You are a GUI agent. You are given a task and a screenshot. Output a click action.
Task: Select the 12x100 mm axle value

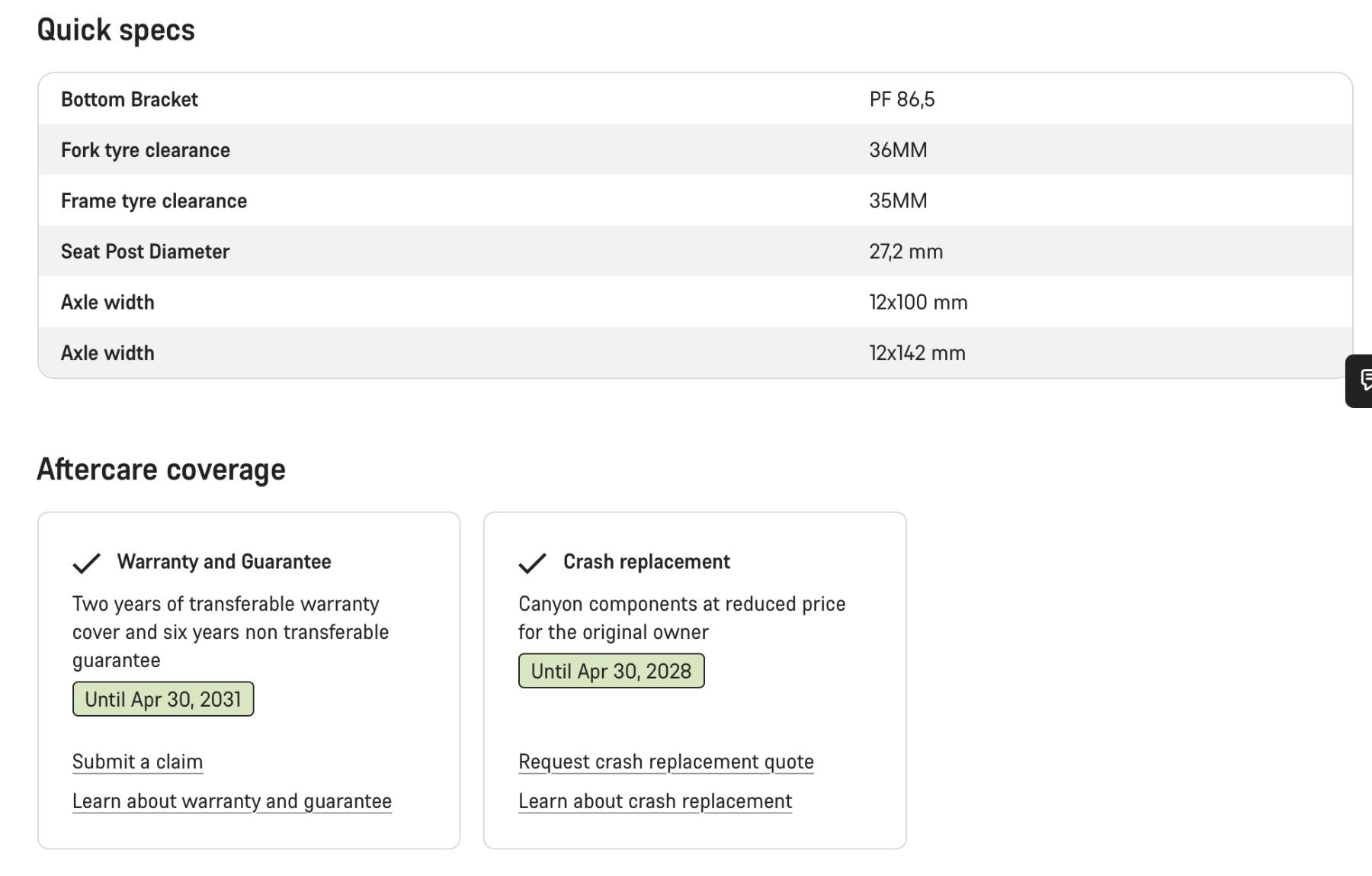[918, 303]
